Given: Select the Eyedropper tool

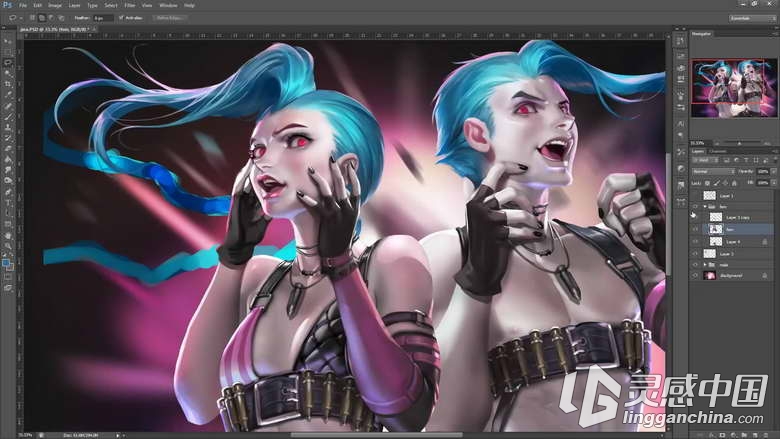Looking at the screenshot, I should click(x=8, y=94).
